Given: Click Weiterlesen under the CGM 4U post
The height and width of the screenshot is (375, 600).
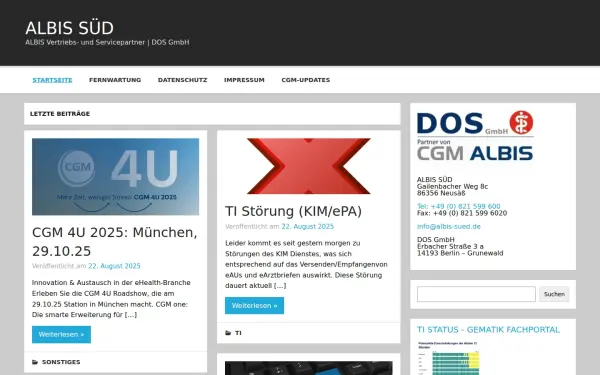Looking at the screenshot, I should [x=62, y=334].
